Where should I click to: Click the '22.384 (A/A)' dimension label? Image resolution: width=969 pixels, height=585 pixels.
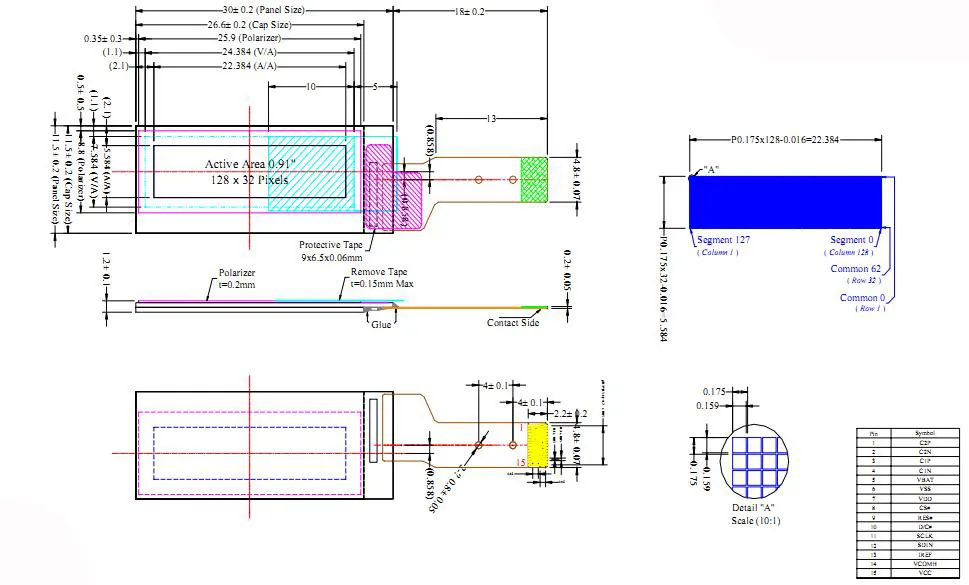(249, 65)
